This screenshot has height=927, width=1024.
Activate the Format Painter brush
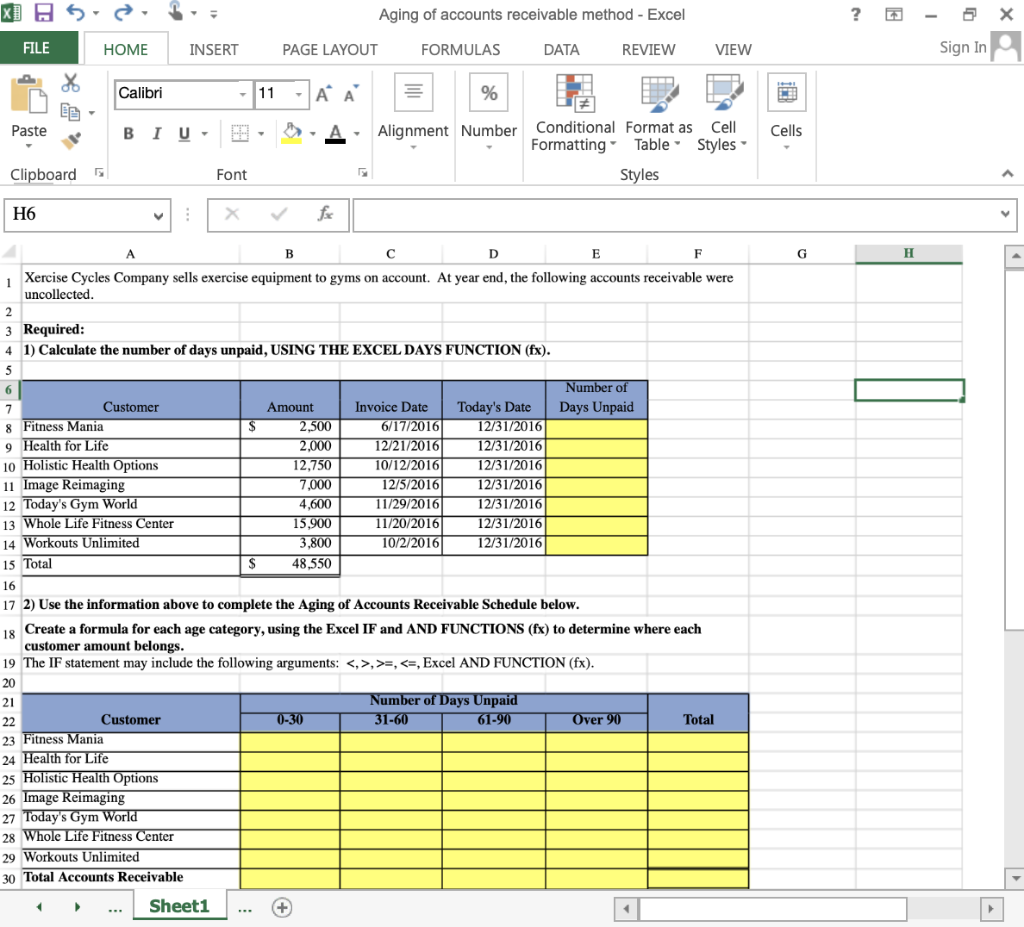71,140
